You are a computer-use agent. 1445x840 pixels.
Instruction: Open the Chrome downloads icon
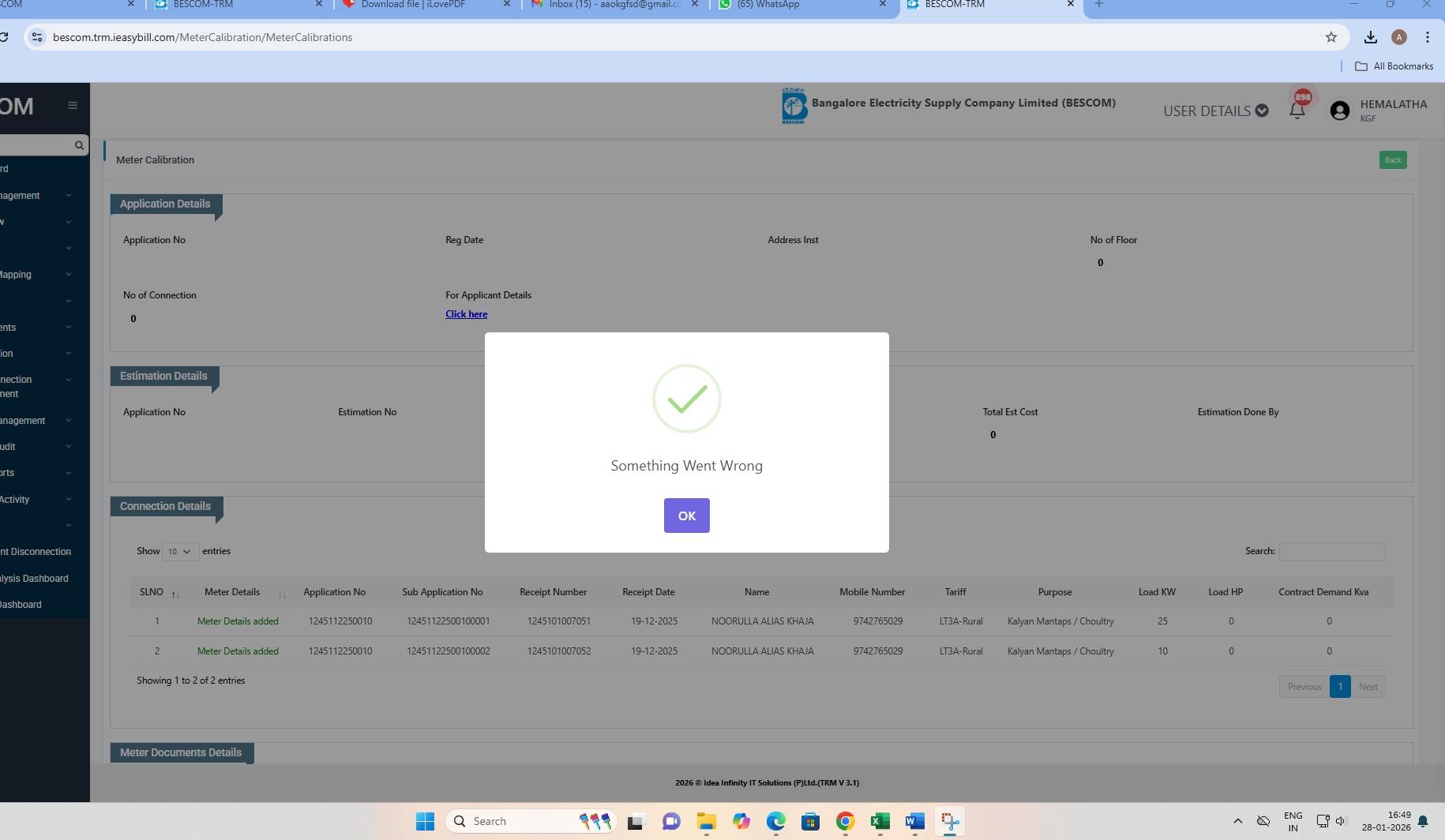coord(1371,37)
